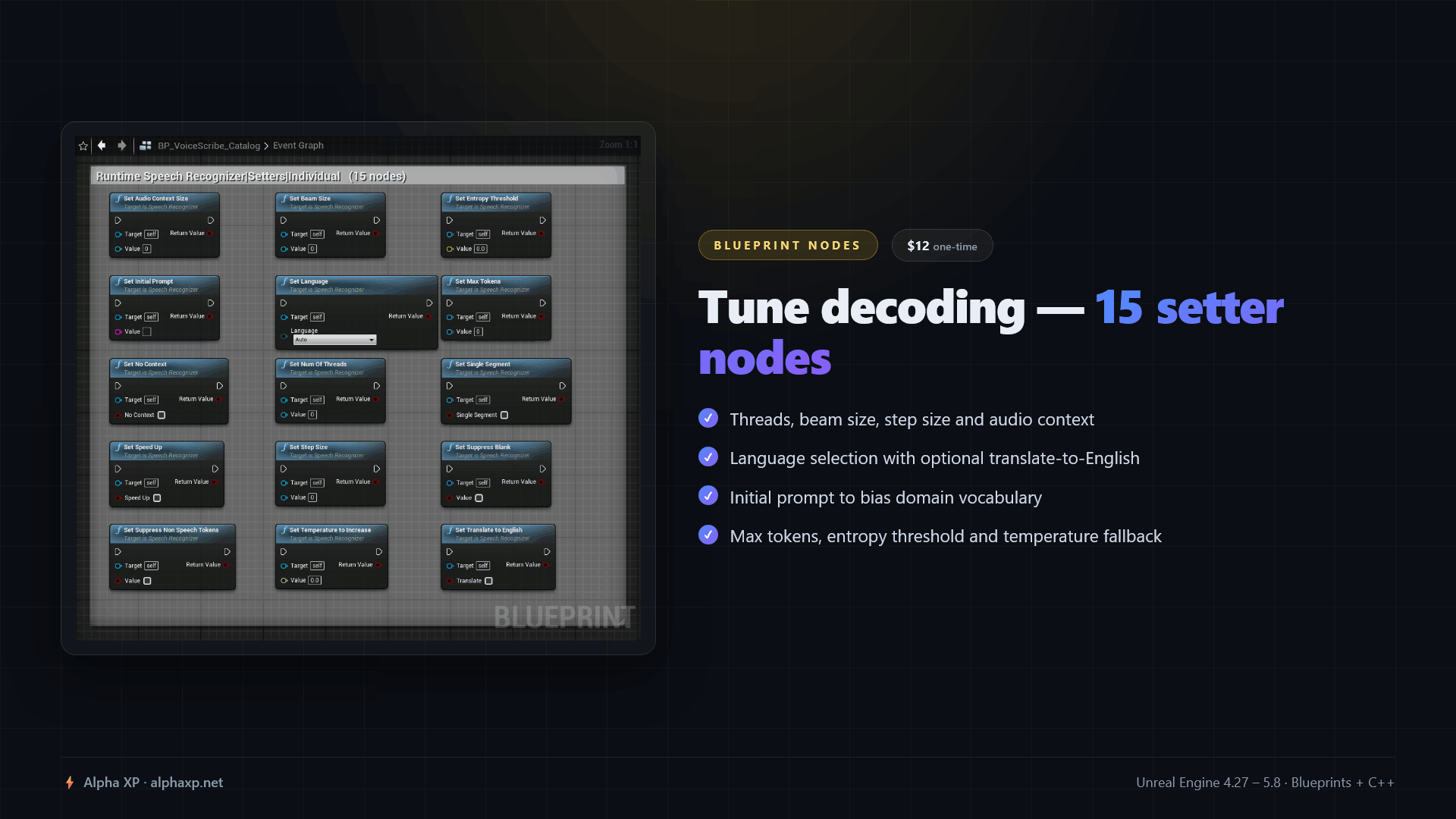Click the Value input field on Set Audio Context Size
This screenshot has height=819, width=1456.
point(147,249)
